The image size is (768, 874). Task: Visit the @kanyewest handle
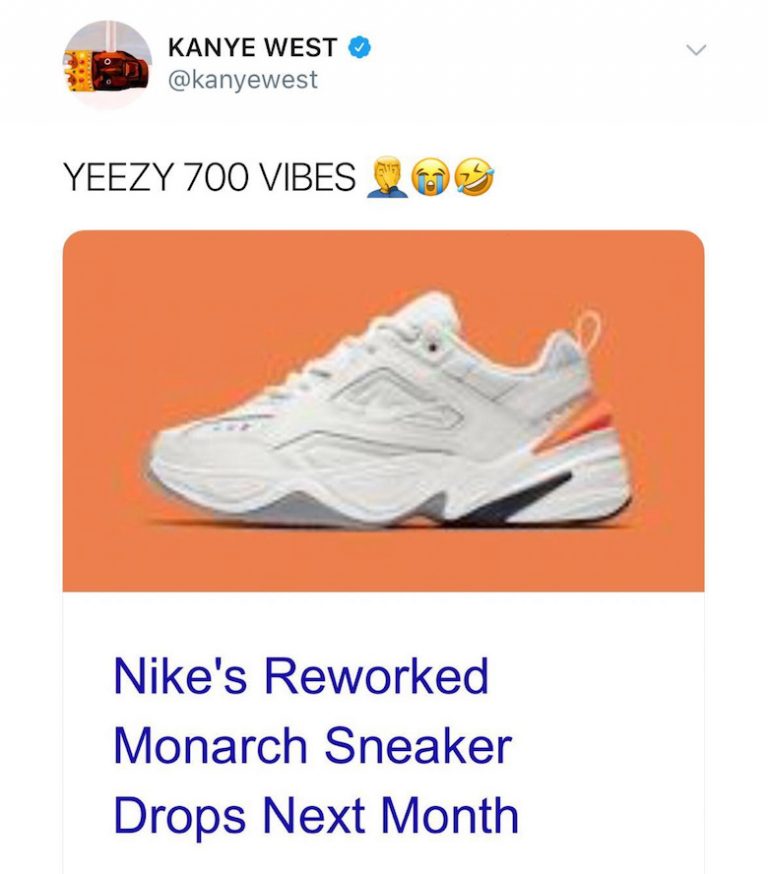244,80
